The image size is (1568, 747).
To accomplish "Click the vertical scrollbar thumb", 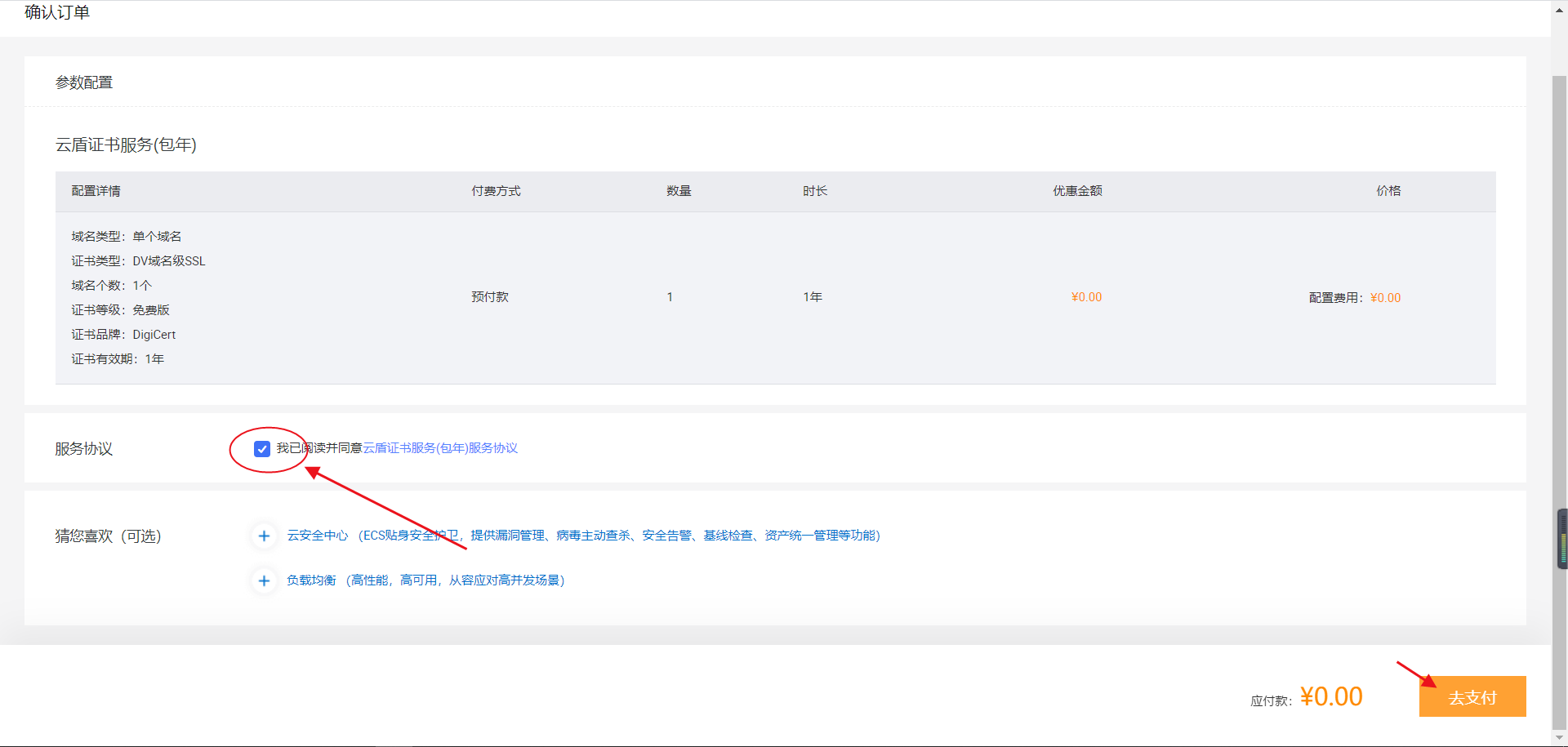I will [1558, 327].
